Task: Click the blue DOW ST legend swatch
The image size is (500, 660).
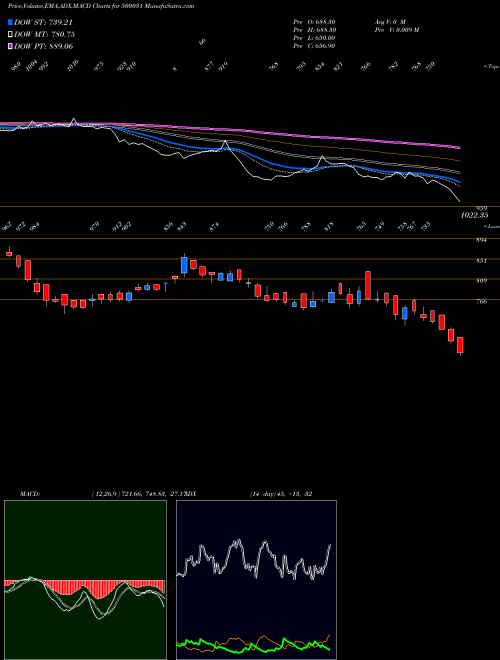Action: coord(10,22)
